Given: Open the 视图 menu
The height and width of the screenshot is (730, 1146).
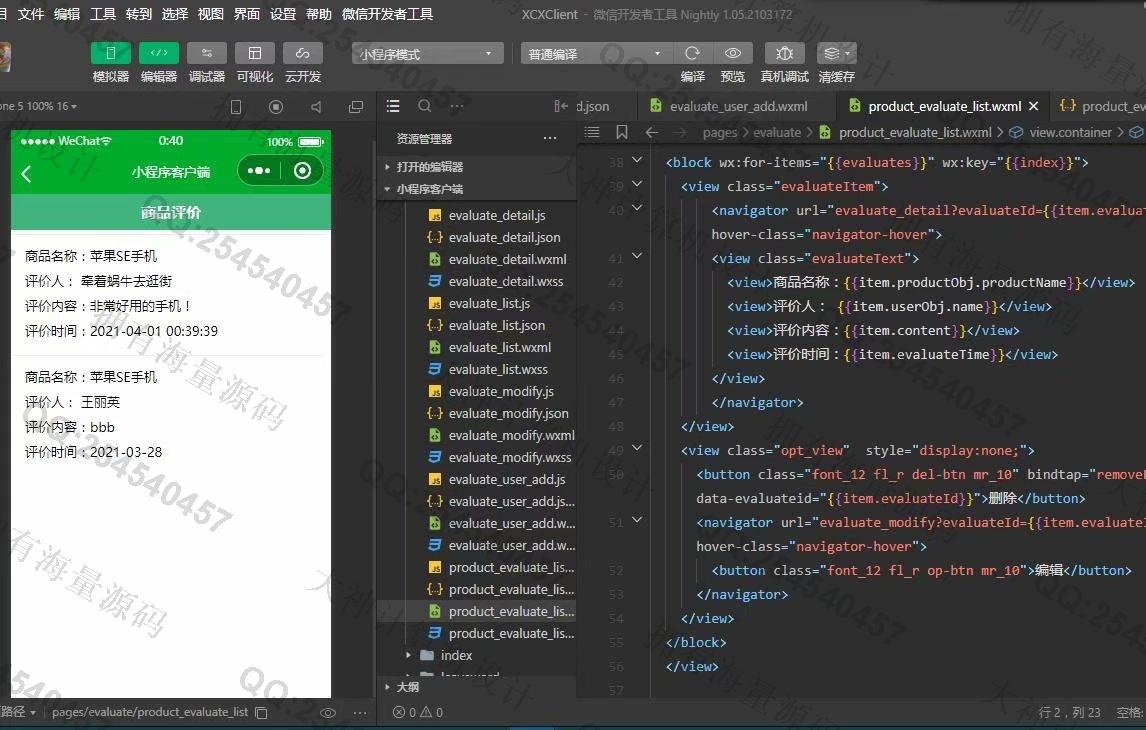Looking at the screenshot, I should coord(210,14).
